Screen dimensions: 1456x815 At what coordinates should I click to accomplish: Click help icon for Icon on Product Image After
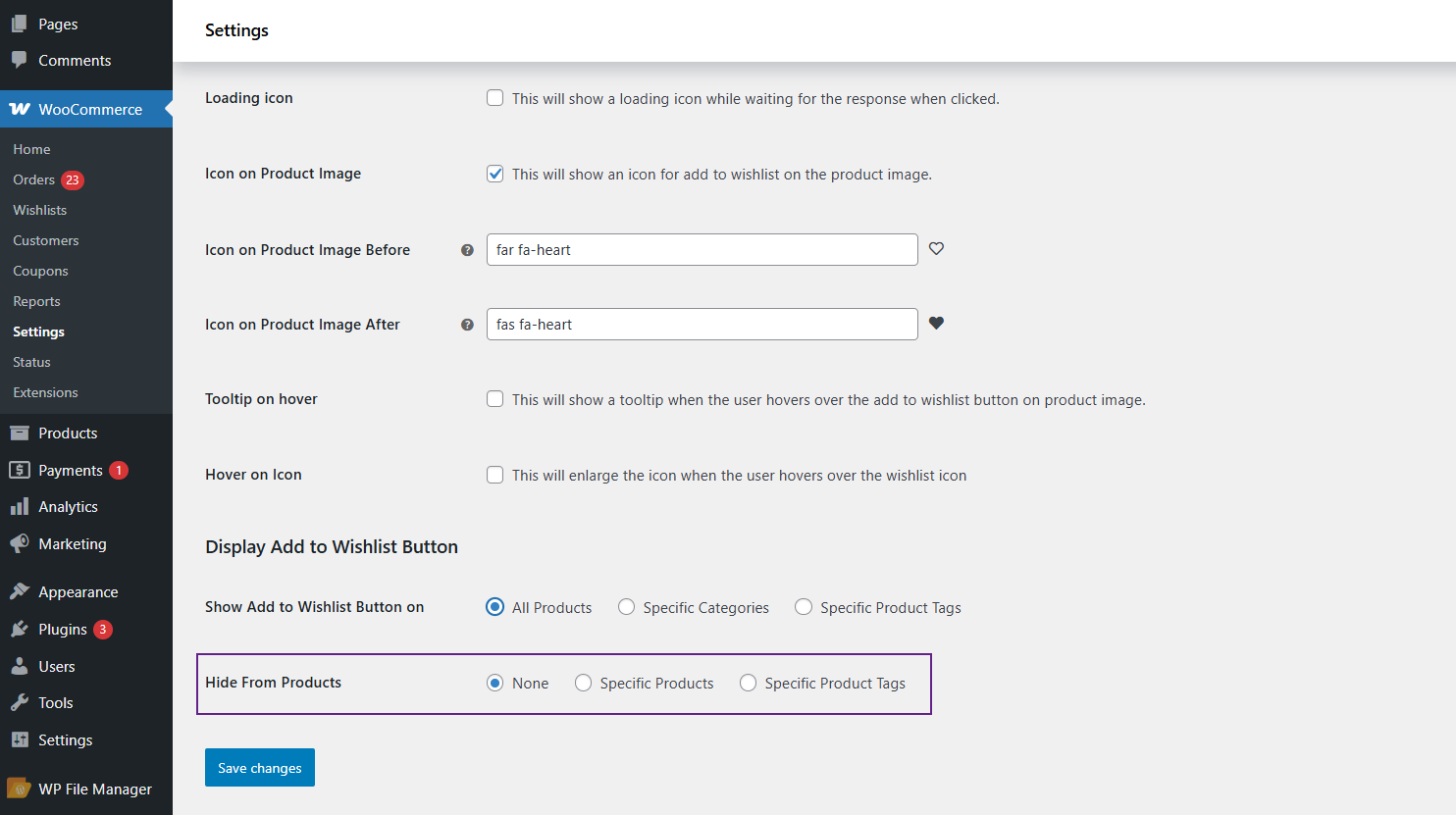pos(467,325)
